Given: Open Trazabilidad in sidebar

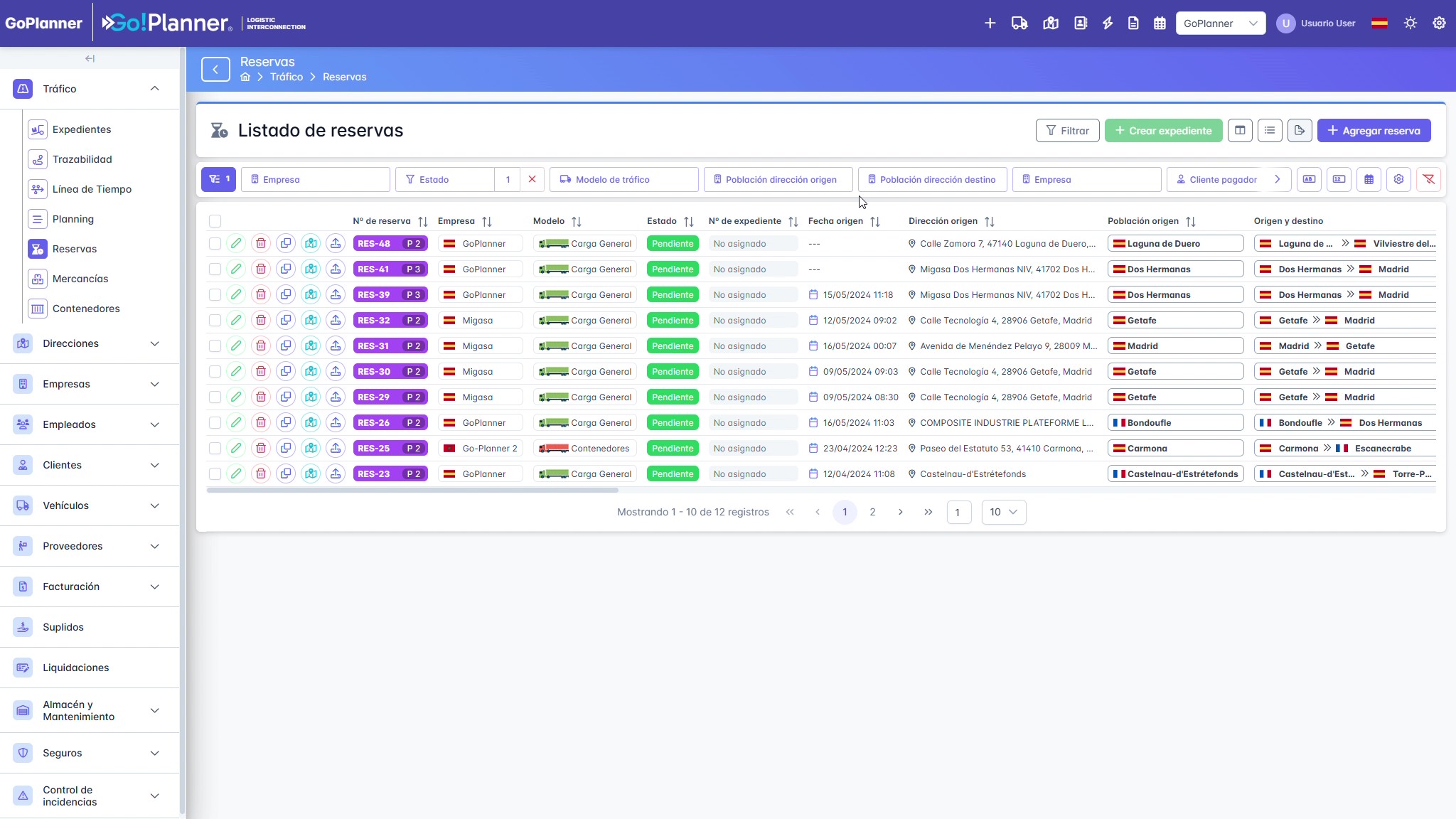Looking at the screenshot, I should tap(82, 160).
